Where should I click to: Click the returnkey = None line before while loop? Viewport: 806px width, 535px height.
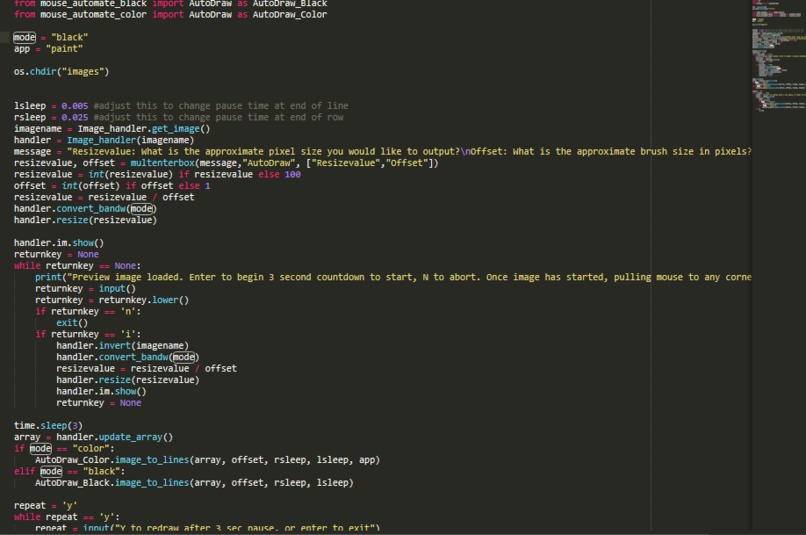(56, 254)
